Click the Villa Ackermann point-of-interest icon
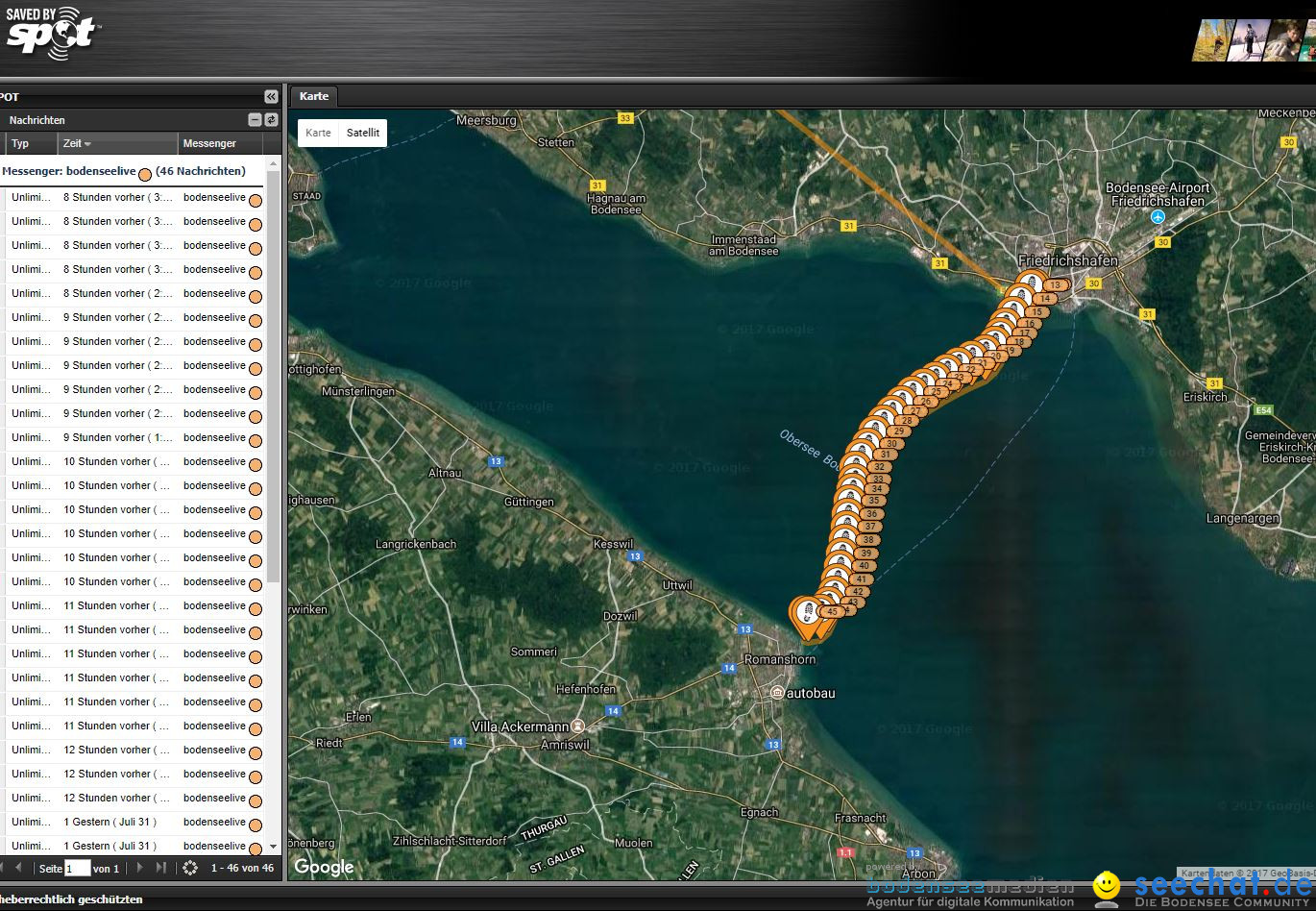The image size is (1316, 911). click(x=577, y=726)
